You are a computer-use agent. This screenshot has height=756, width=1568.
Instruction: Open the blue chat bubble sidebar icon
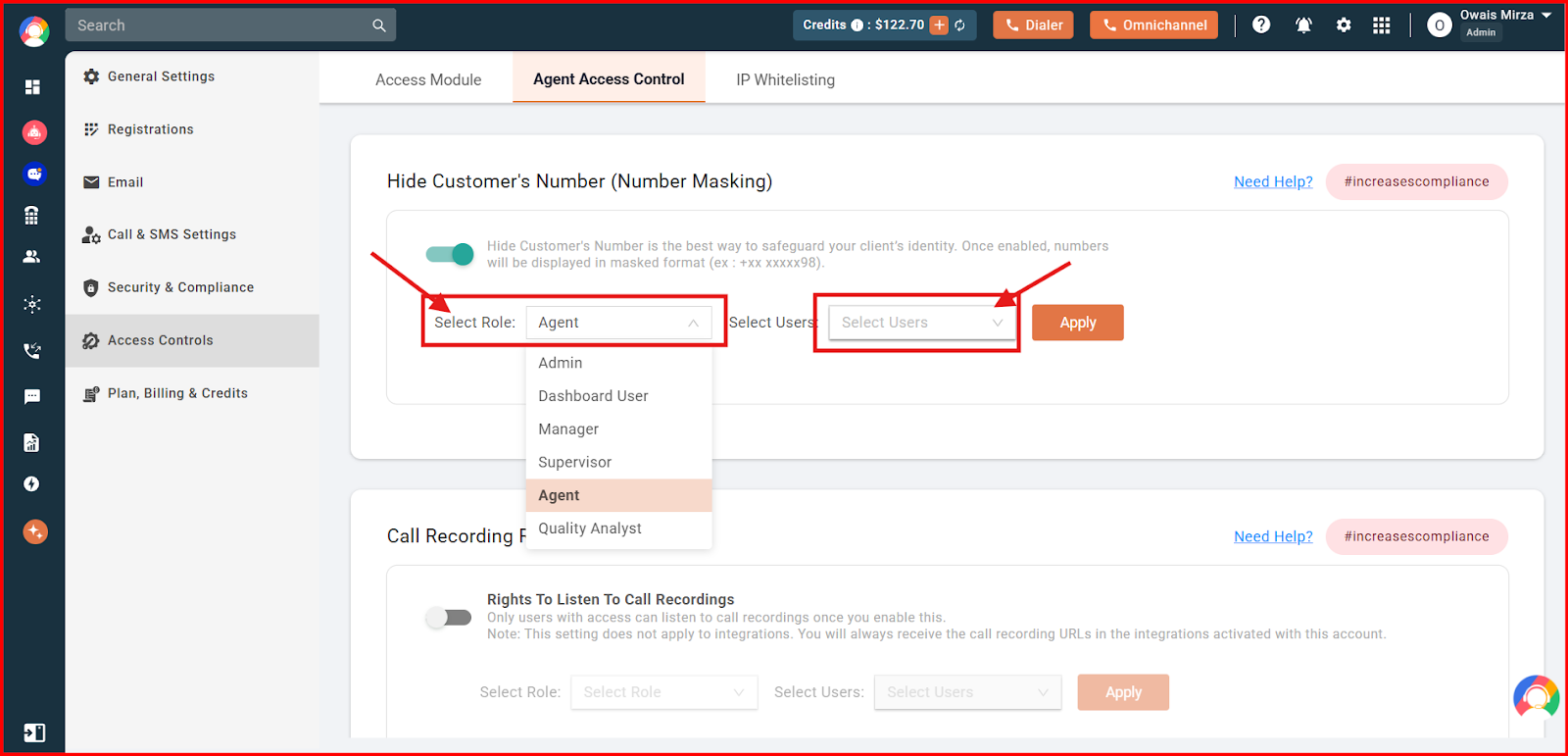pyautogui.click(x=34, y=174)
